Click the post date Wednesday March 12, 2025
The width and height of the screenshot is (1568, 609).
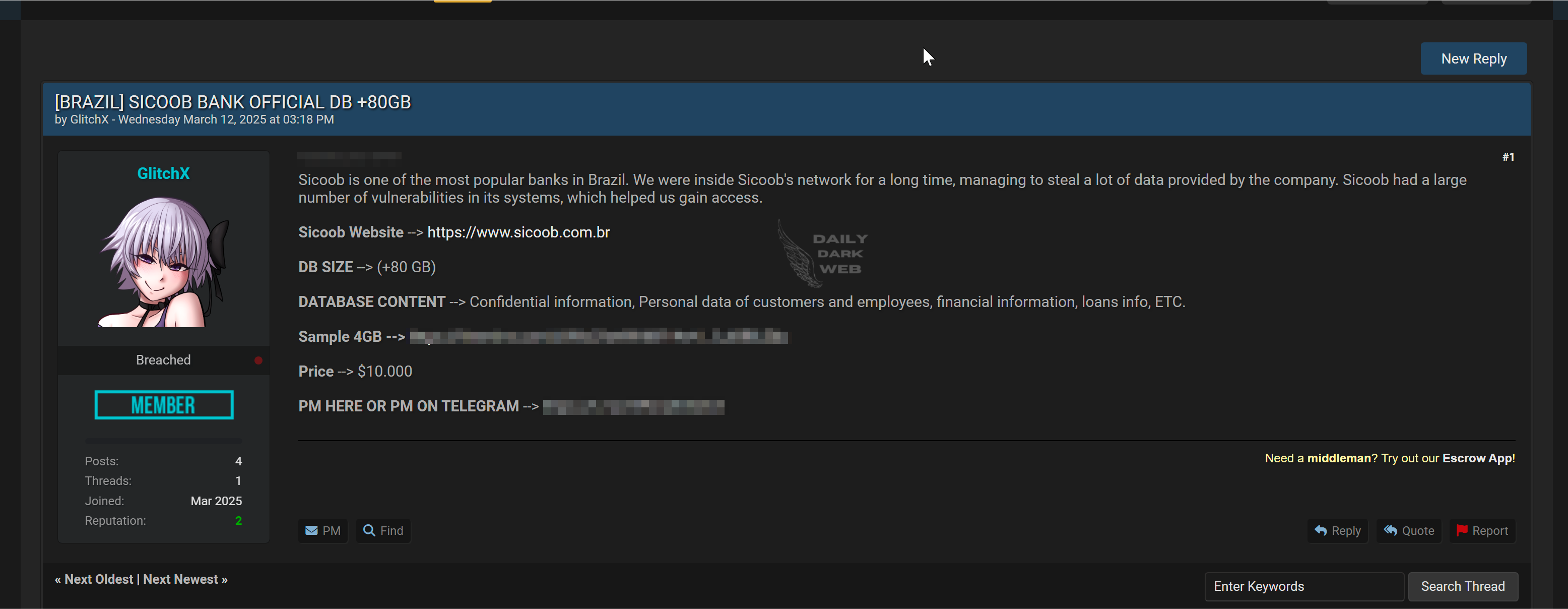pyautogui.click(x=226, y=119)
